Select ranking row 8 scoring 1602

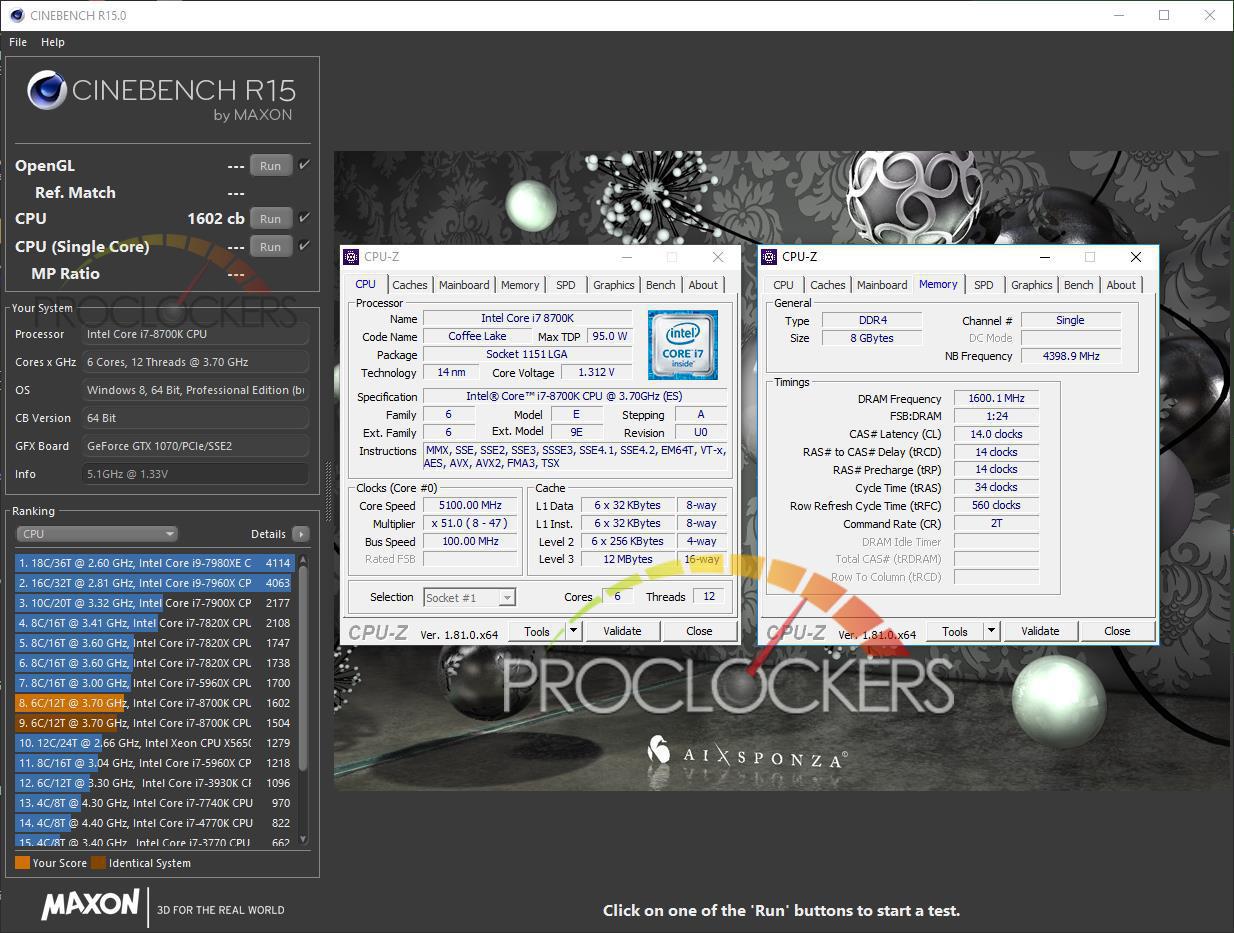(x=154, y=703)
